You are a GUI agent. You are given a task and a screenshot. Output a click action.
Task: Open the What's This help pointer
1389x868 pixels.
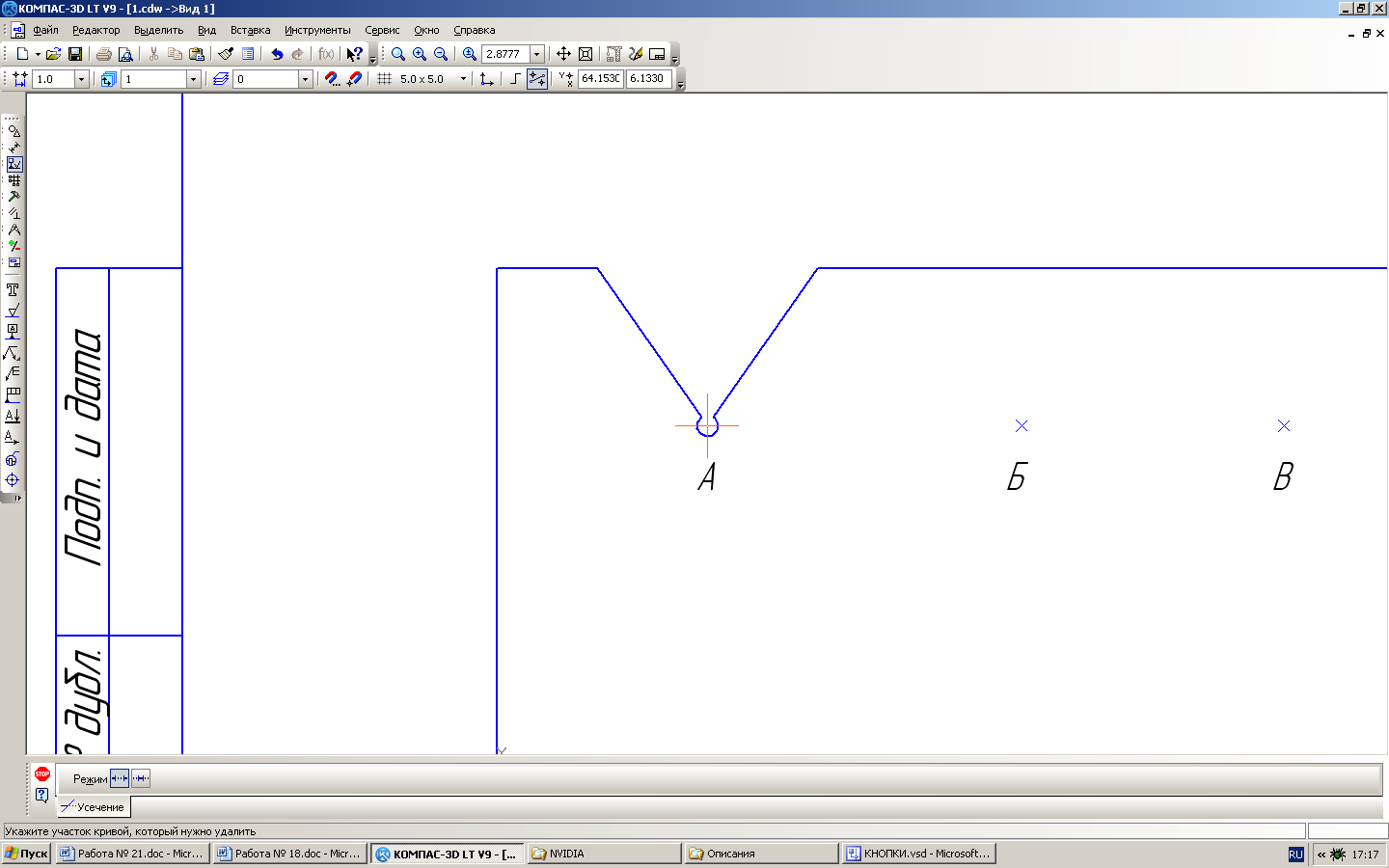coord(355,54)
